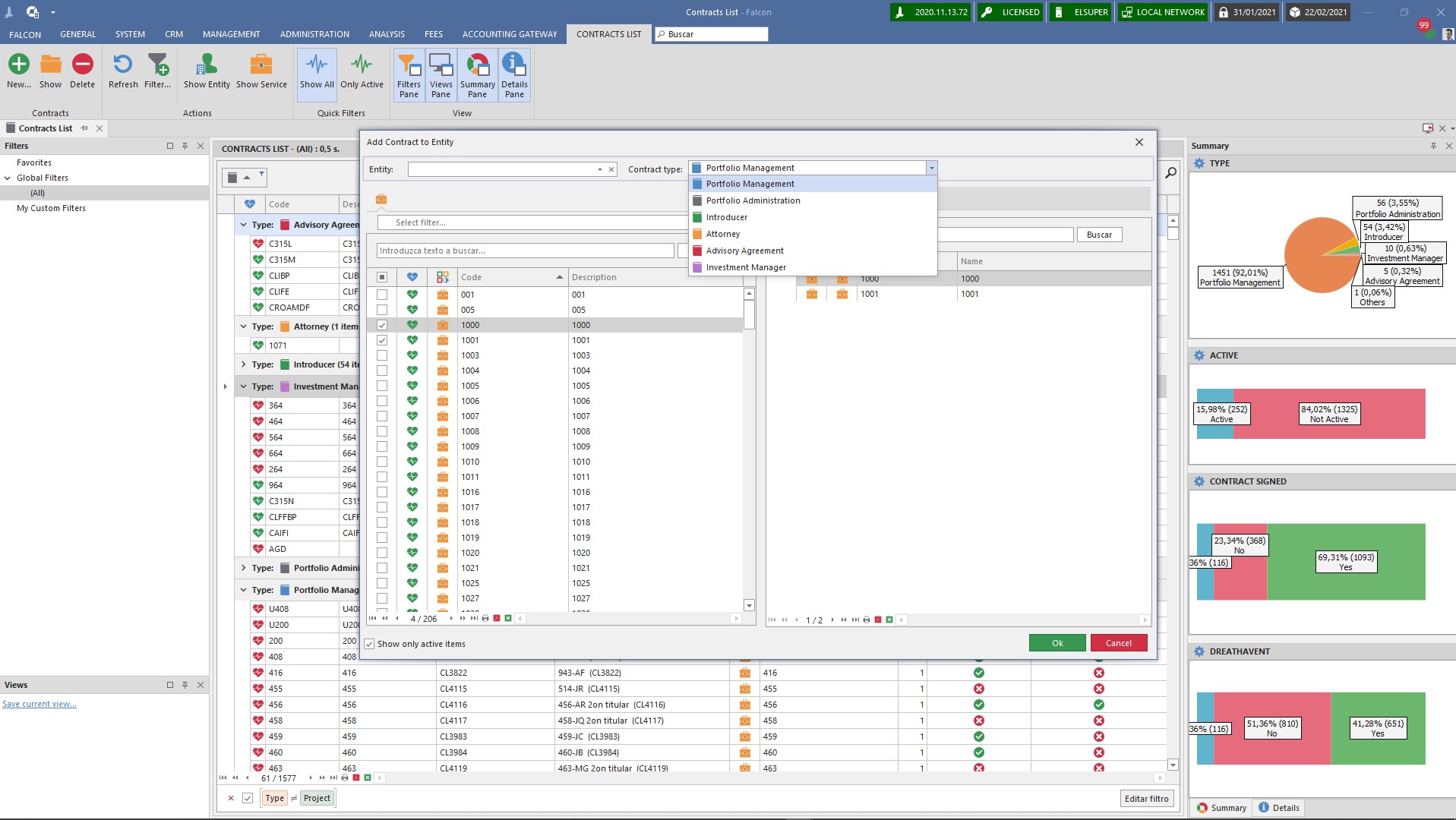Click the TYPE summary gear icon

[x=1199, y=163]
